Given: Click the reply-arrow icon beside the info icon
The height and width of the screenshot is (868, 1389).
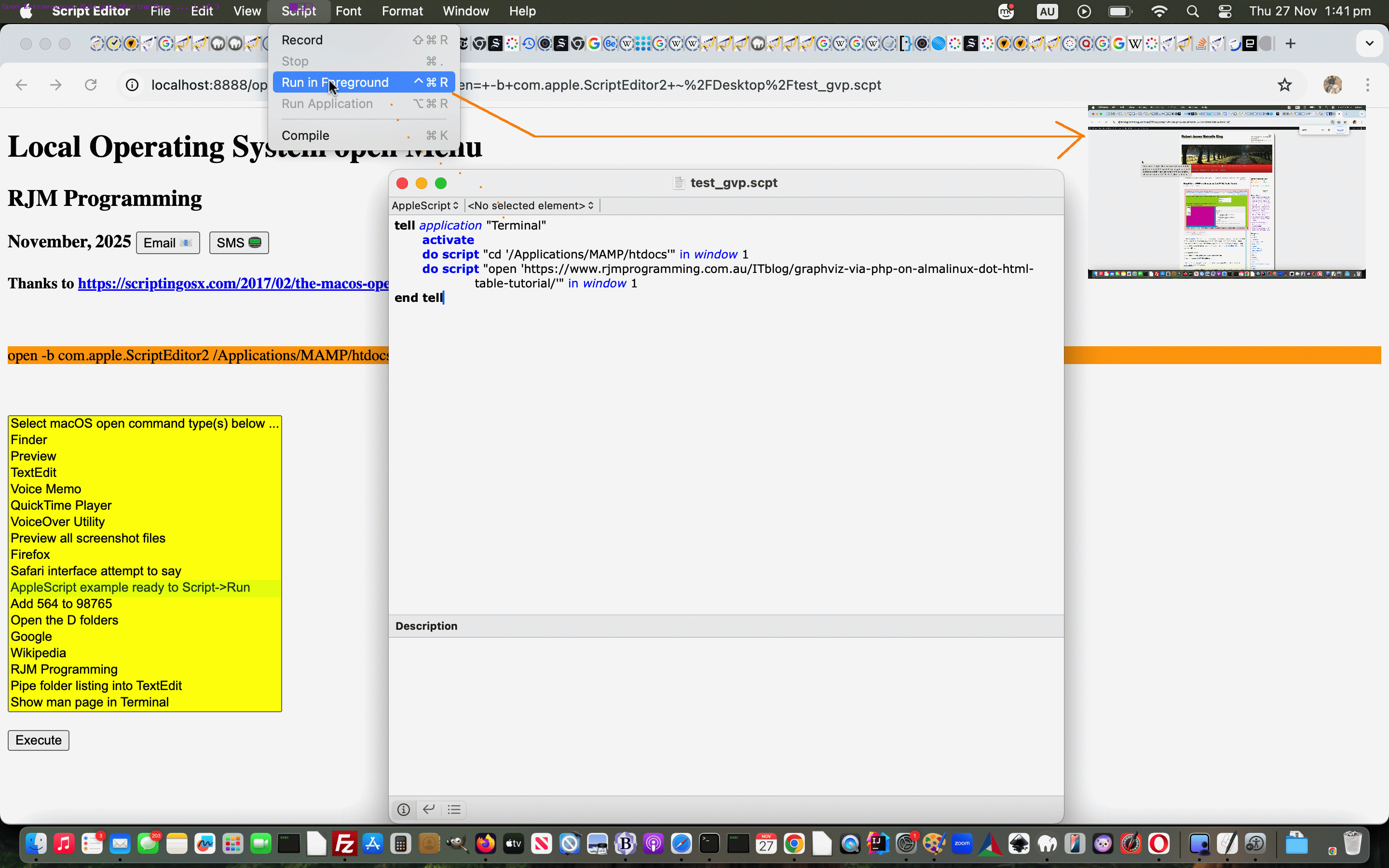Looking at the screenshot, I should click(428, 810).
